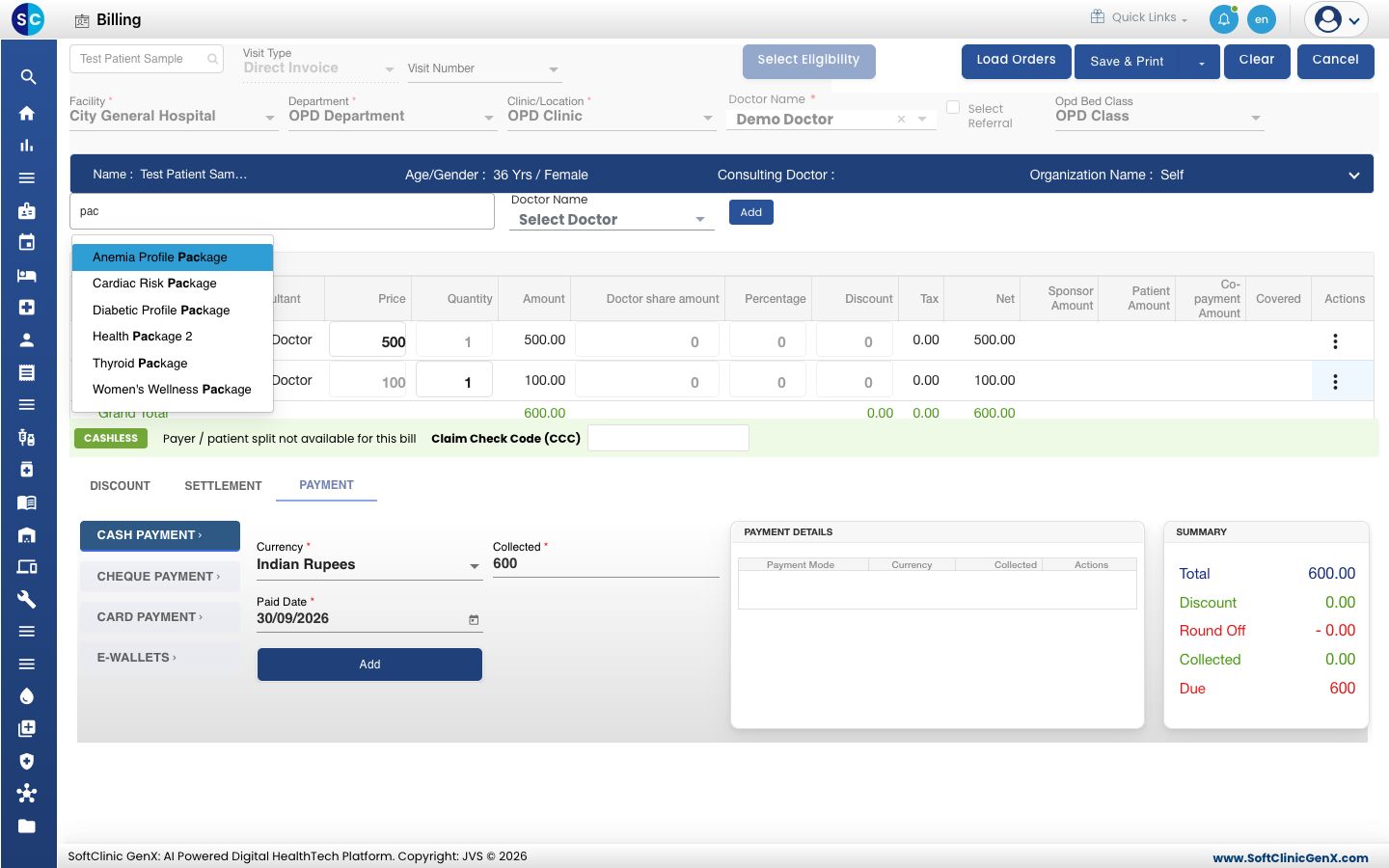
Task: Open the Quick Links menu
Action: pos(1139,17)
